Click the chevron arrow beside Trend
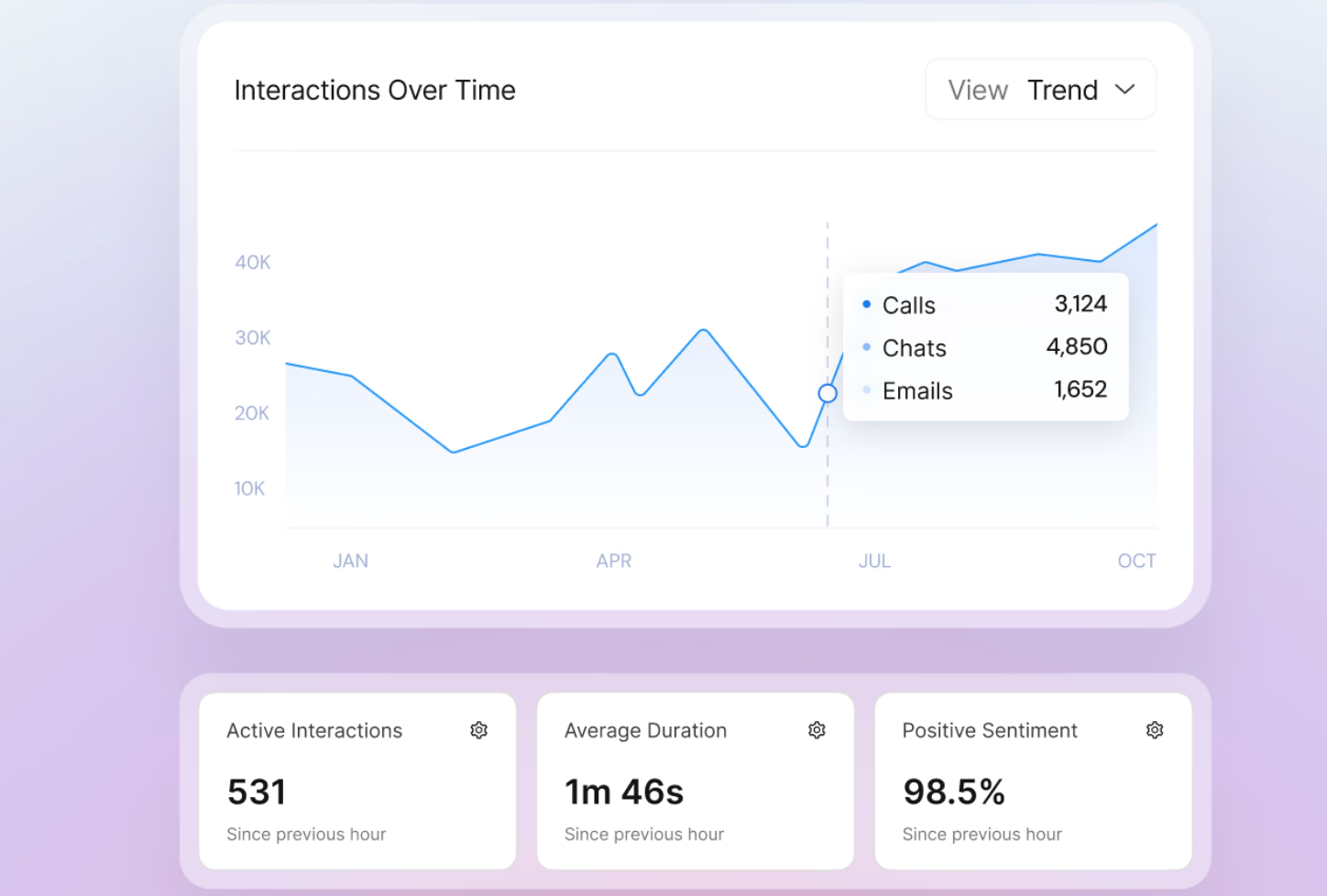Screen dimensions: 1327x896 [1125, 90]
